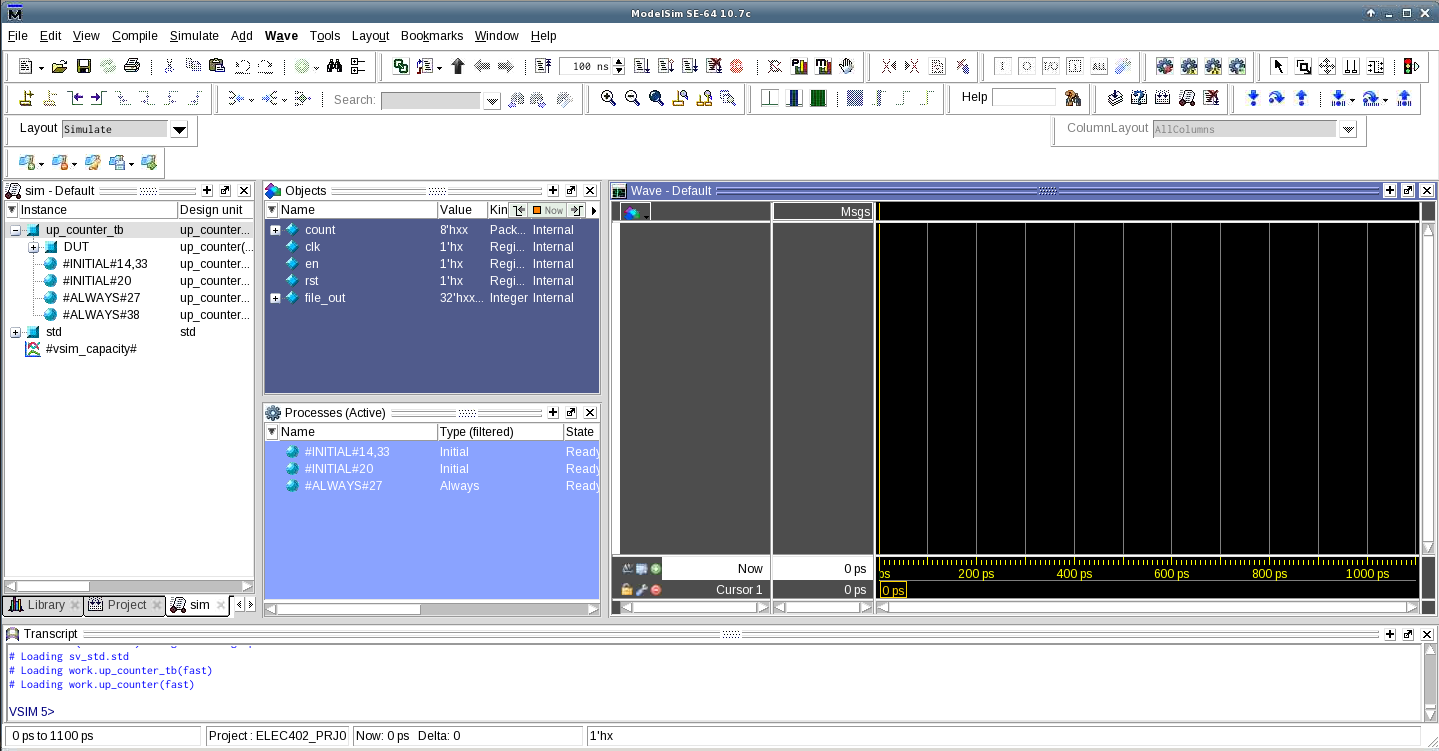Increase run length with stepper up arrow
Viewport: 1439px width, 751px height.
pyautogui.click(x=619, y=63)
